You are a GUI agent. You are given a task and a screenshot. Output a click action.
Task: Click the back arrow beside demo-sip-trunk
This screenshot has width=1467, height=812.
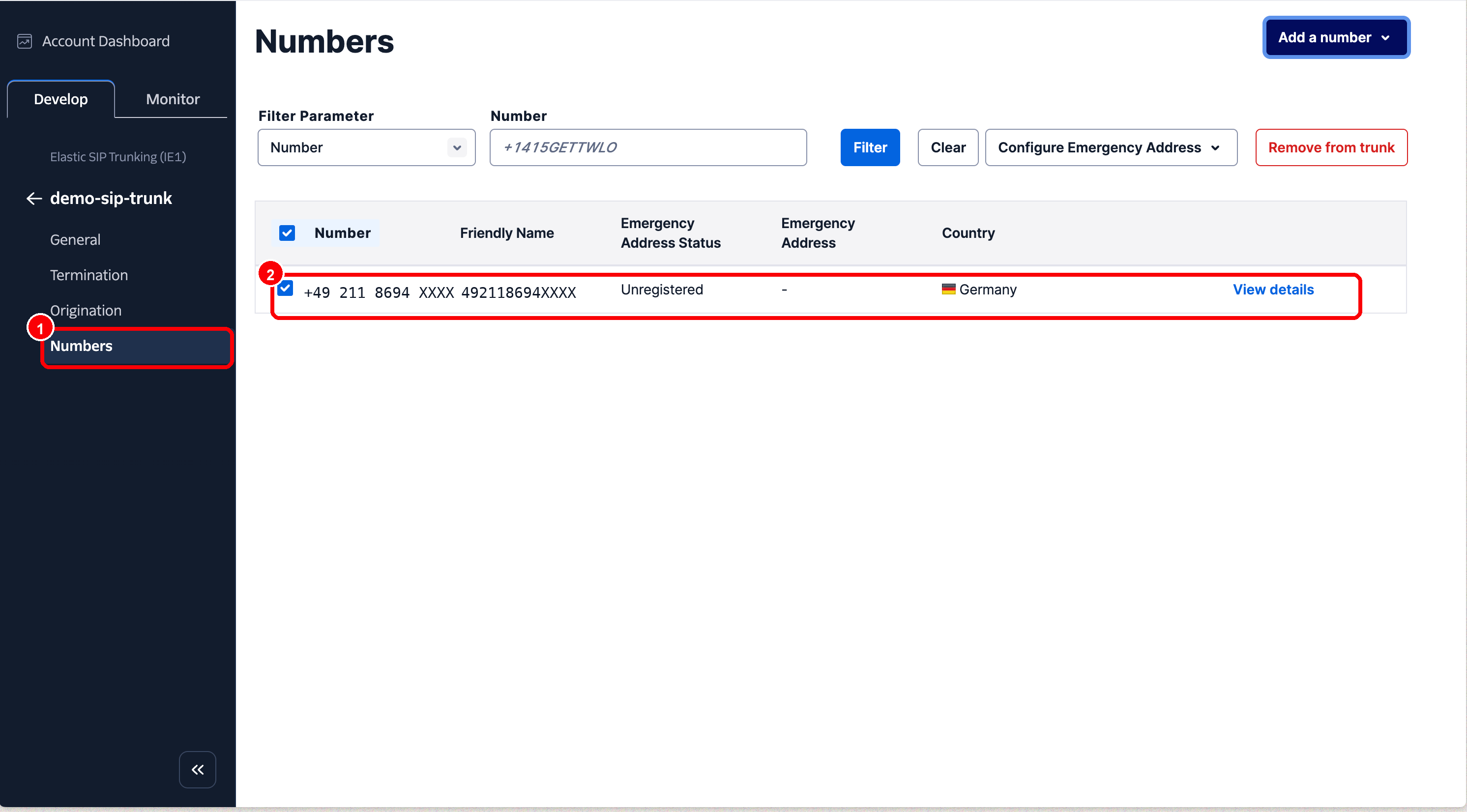click(34, 198)
